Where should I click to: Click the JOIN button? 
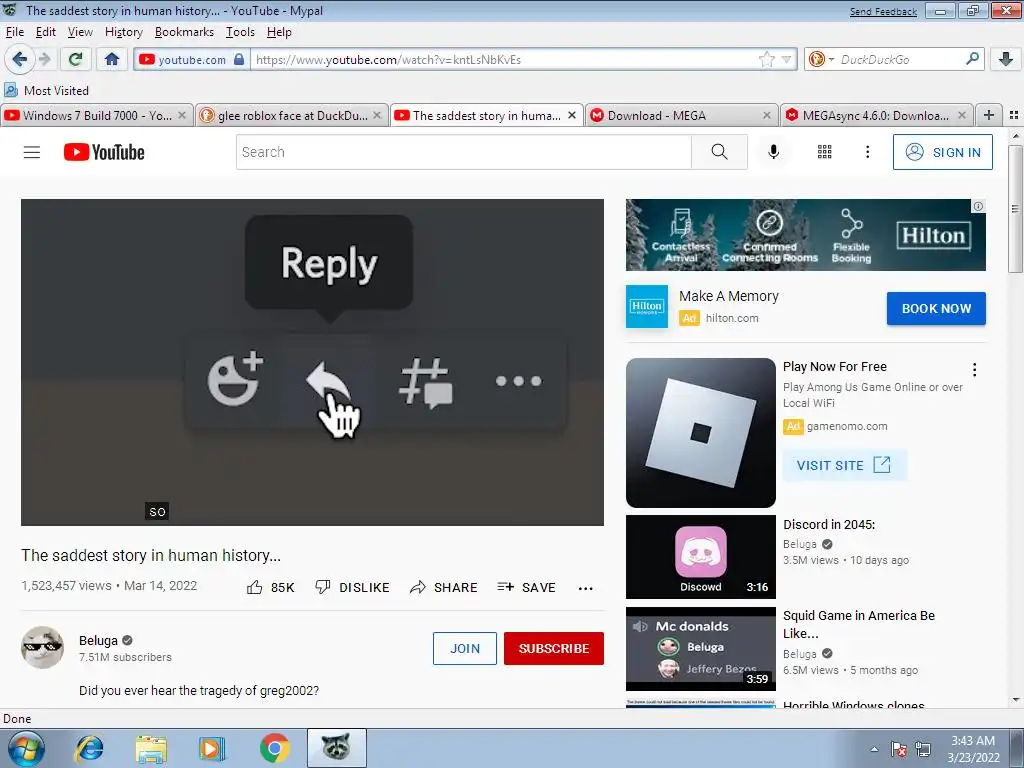[x=464, y=648]
